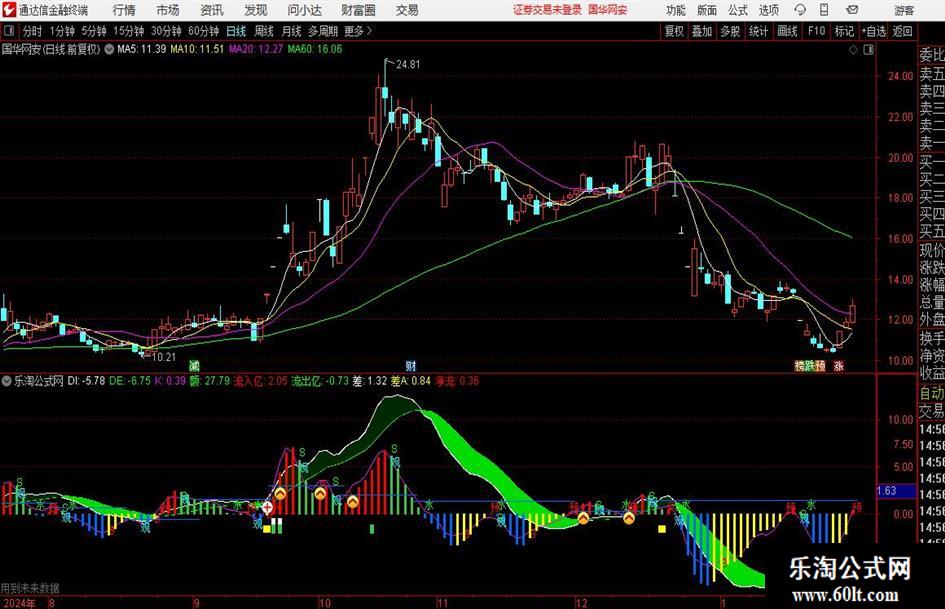945x609 pixels.
Task: Click the 统计 toolbar button
Action: tap(758, 31)
